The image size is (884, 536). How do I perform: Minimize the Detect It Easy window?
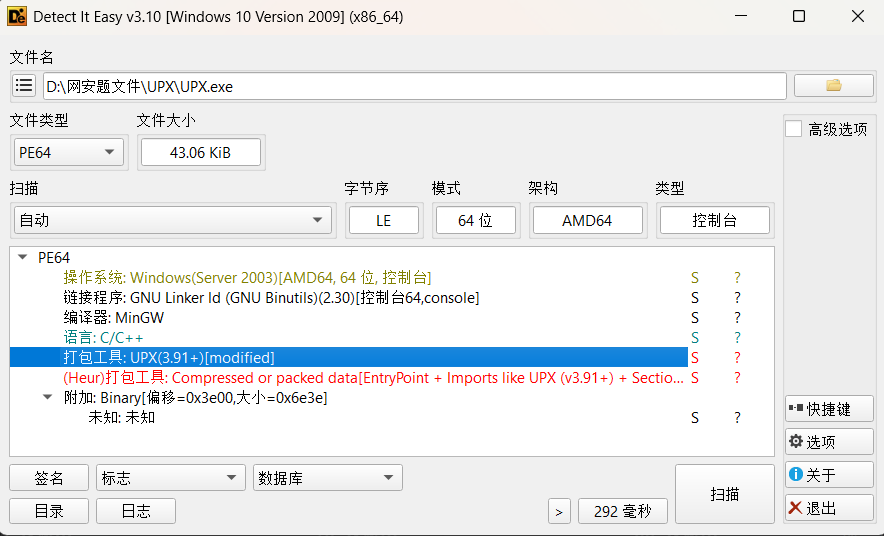[741, 16]
